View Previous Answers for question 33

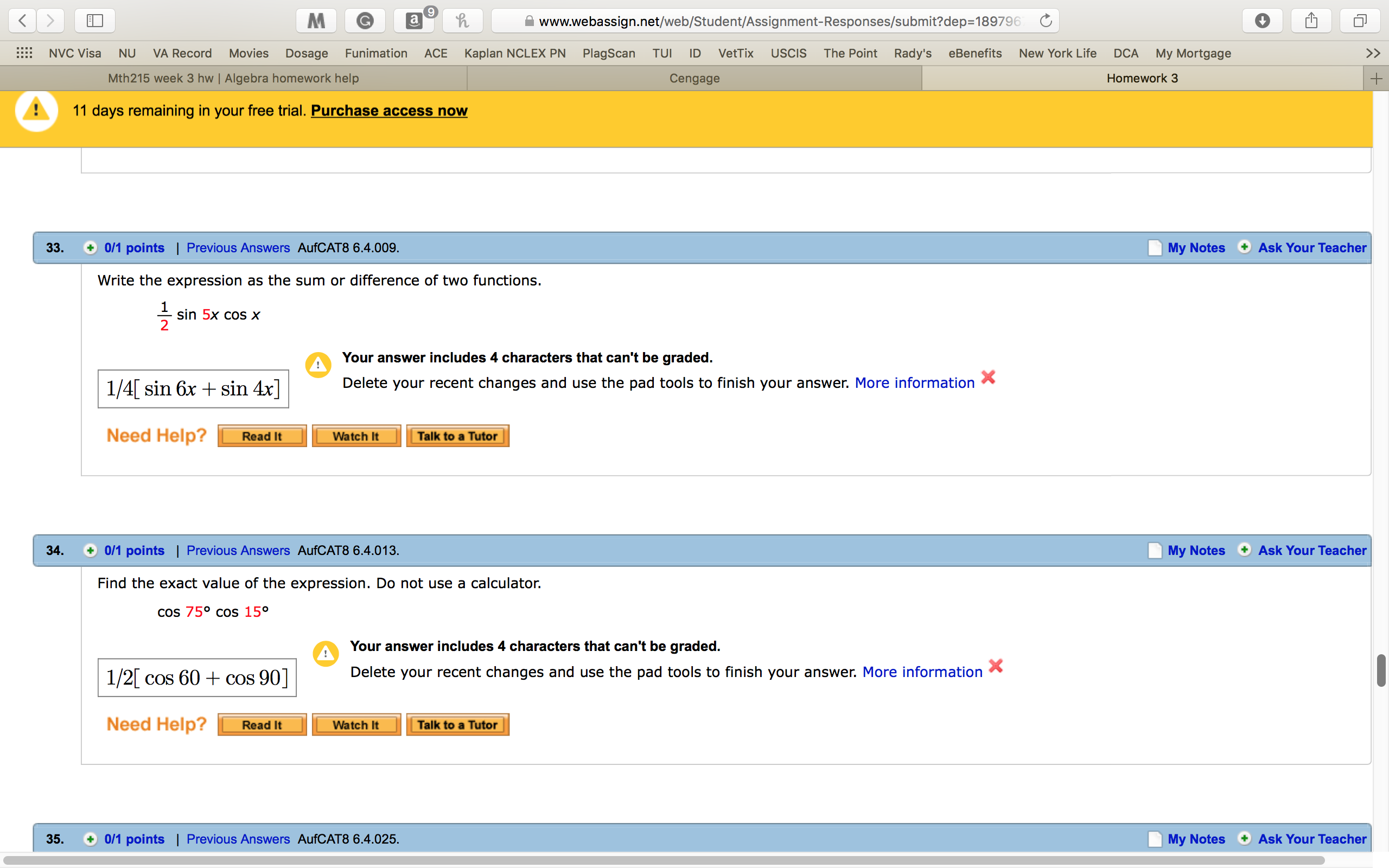(238, 248)
